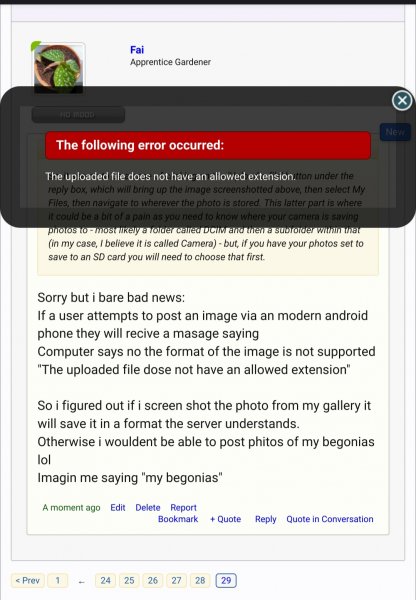Reply to Fai's post
This screenshot has width=416, height=600.
pyautogui.click(x=266, y=519)
